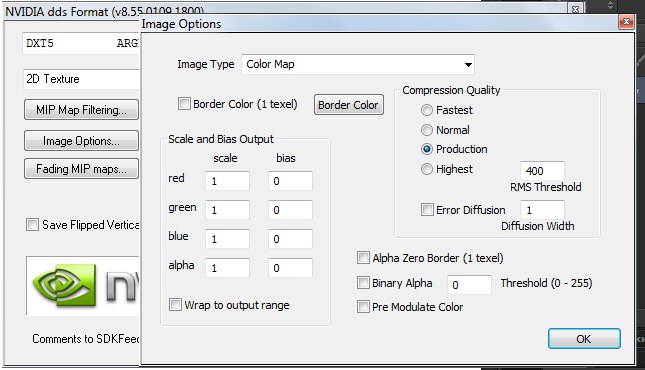Click the Diffusion Width input field
The height and width of the screenshot is (370, 645).
(542, 210)
